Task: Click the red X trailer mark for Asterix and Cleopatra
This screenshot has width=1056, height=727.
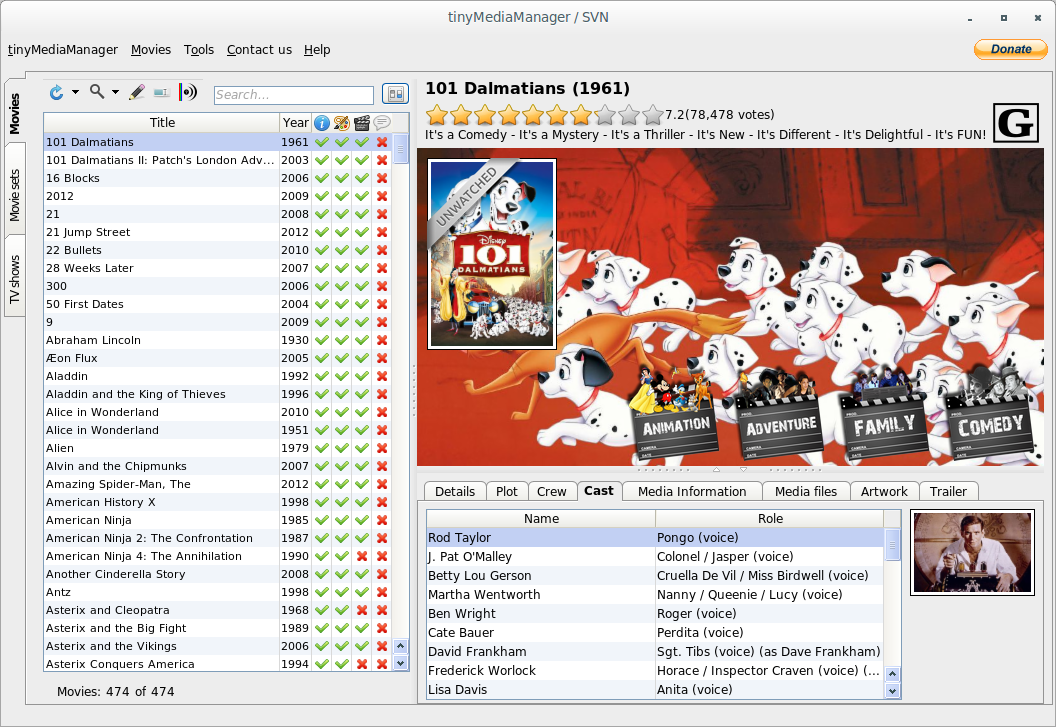Action: point(362,610)
